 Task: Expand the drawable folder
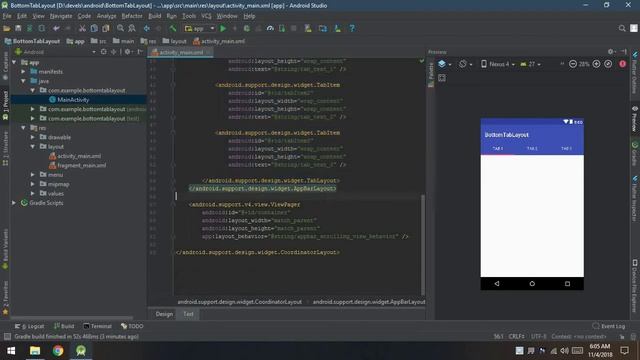click(33, 137)
